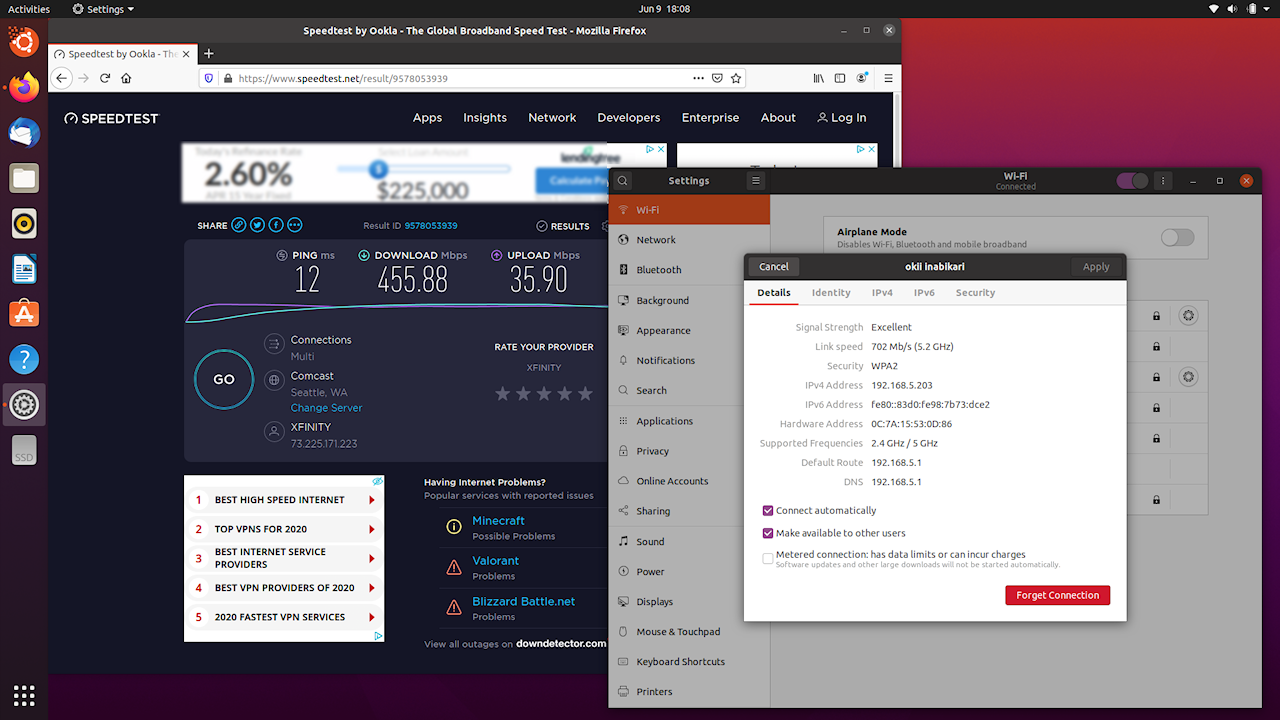Screen dimensions: 1280x720
Task: Click the Forget Connection button
Action: (1057, 595)
